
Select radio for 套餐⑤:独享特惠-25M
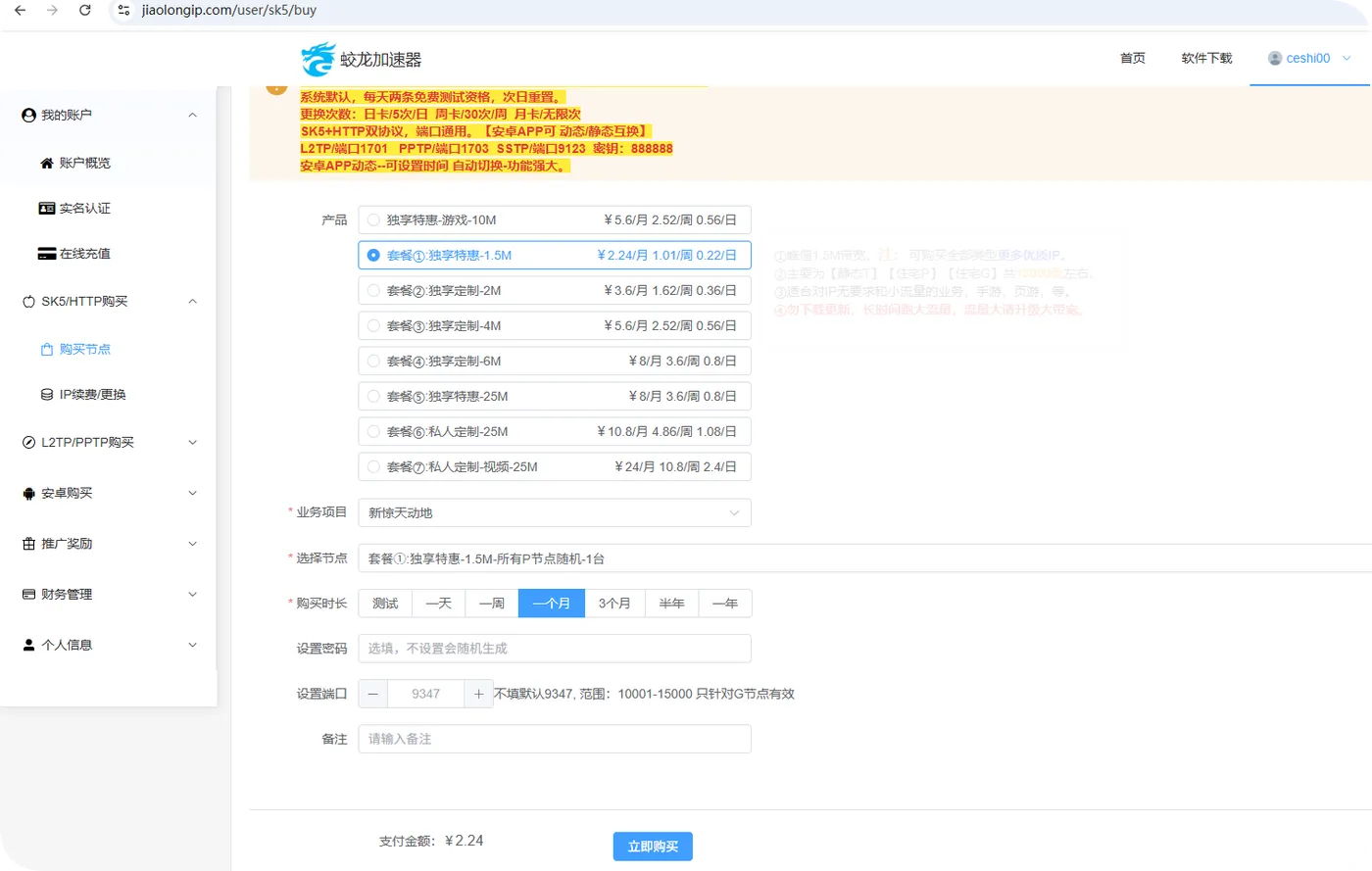click(x=373, y=397)
